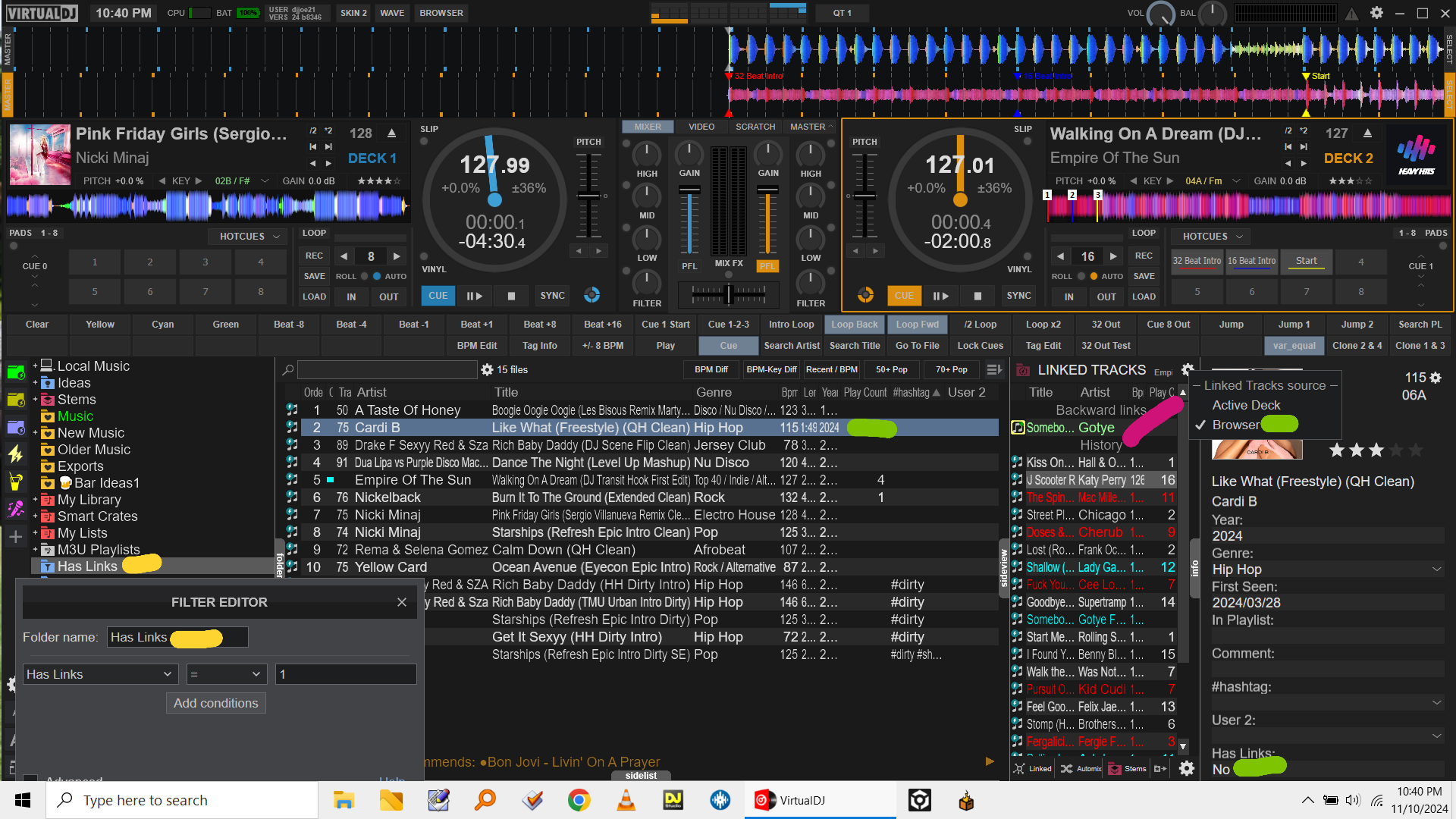This screenshot has width=1456, height=819.
Task: Click the Tag Info button
Action: (540, 346)
